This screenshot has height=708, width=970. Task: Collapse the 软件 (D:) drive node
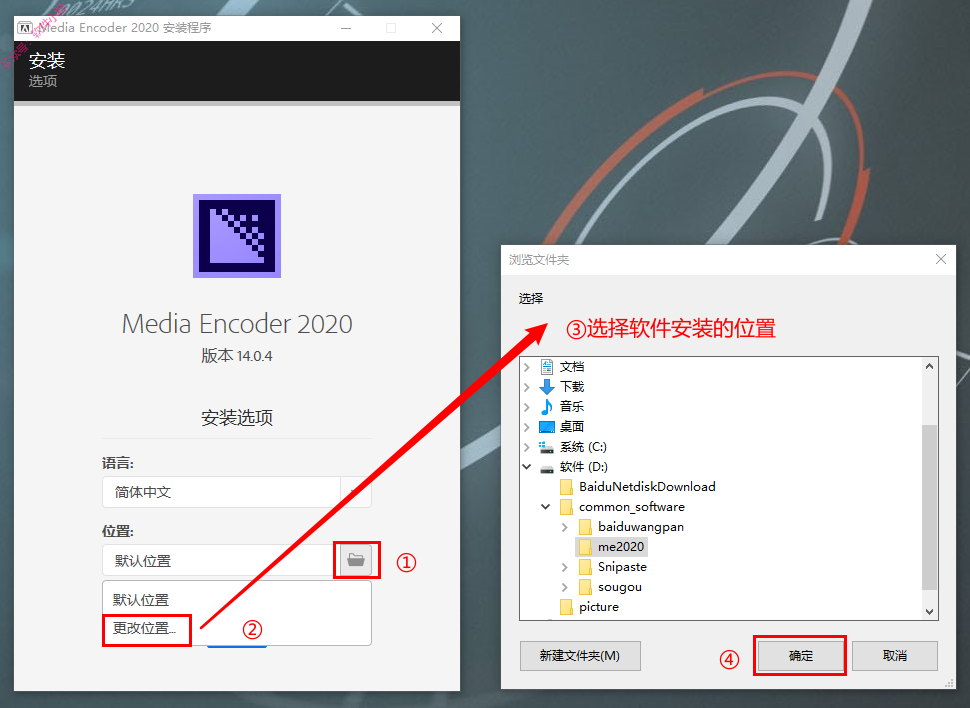click(526, 467)
